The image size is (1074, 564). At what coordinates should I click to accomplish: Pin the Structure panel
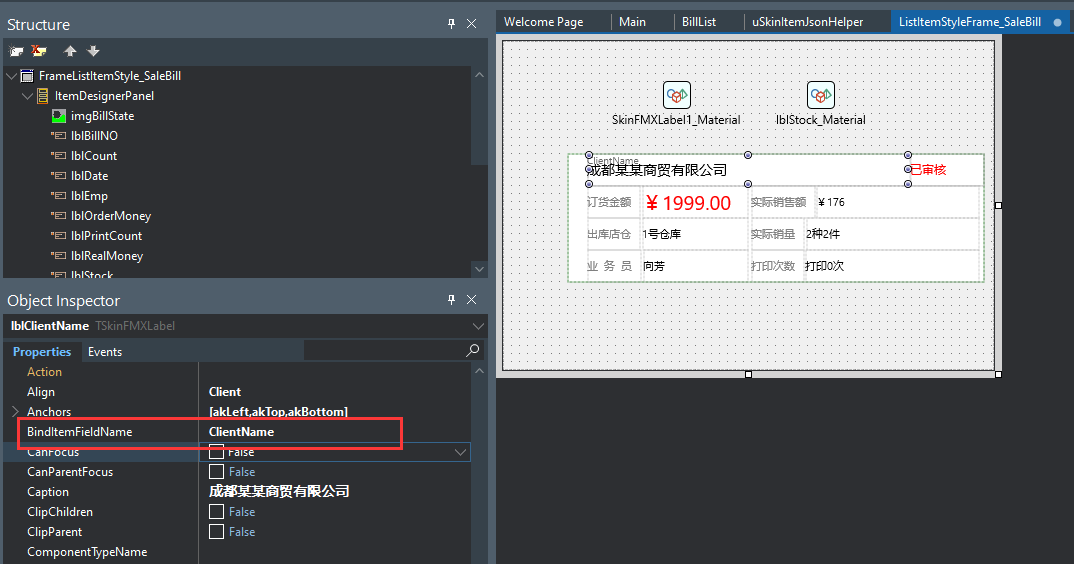pos(451,23)
